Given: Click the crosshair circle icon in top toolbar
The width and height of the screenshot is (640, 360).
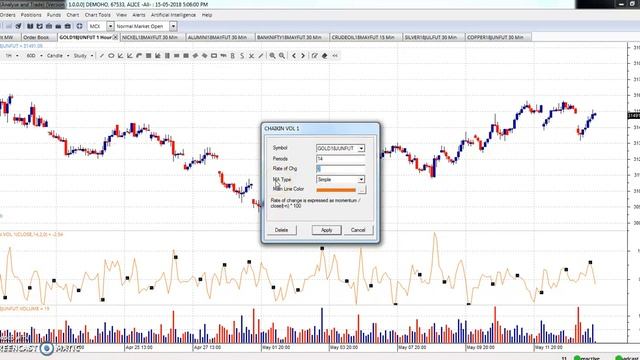Looking at the screenshot, I should pyautogui.click(x=80, y=26).
